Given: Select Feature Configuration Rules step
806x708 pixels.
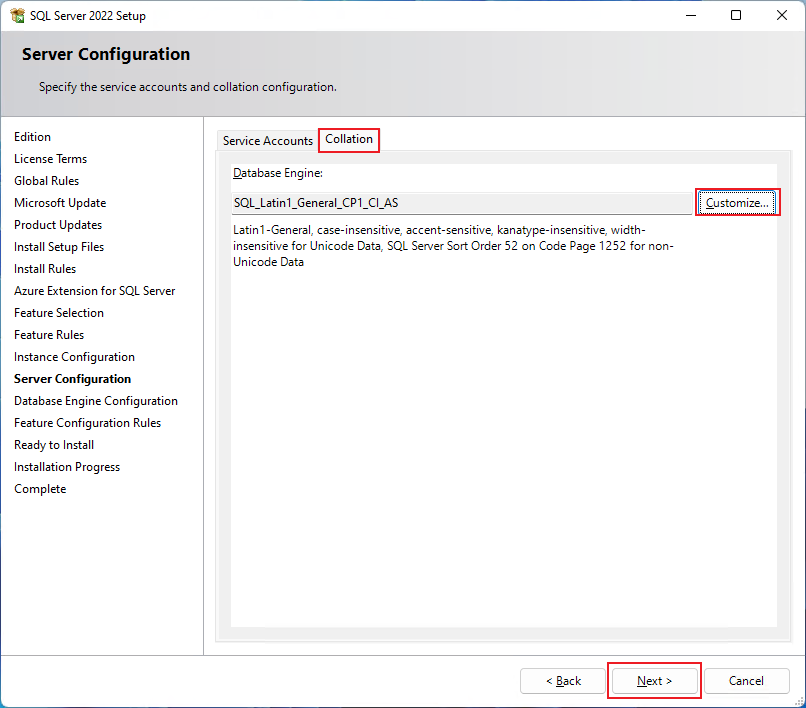Looking at the screenshot, I should click(87, 423).
